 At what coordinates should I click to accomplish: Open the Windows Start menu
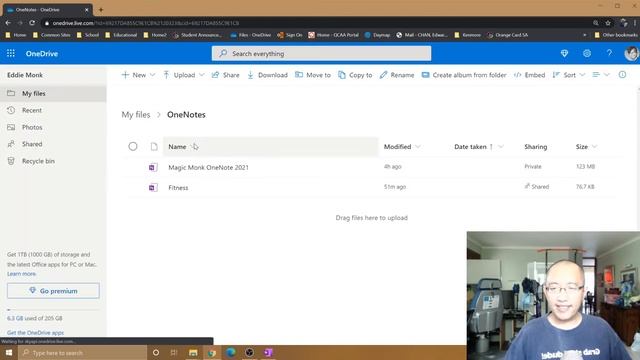[9, 353]
